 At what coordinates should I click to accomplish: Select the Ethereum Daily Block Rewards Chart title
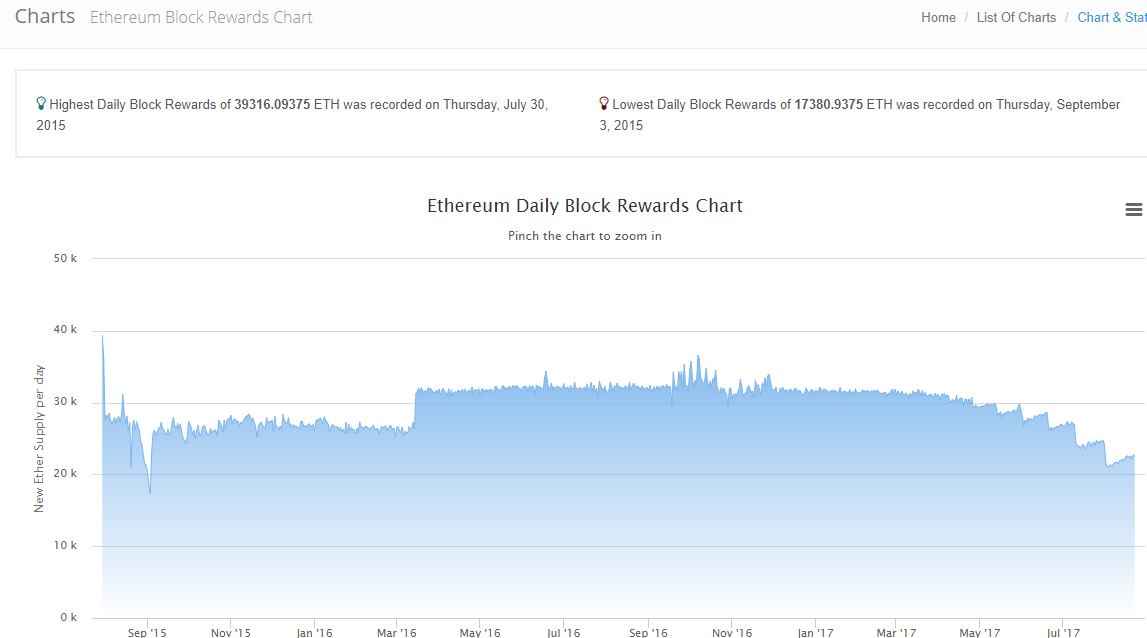point(584,206)
